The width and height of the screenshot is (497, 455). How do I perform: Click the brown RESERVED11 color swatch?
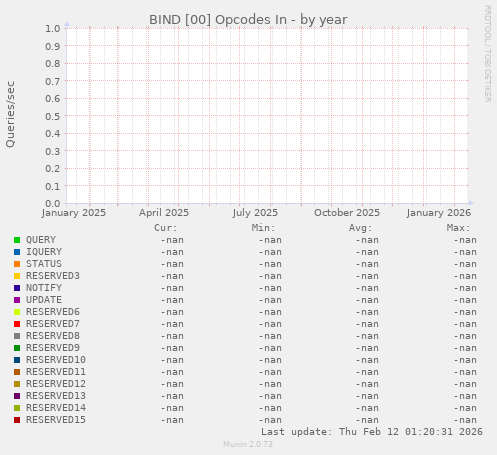tap(17, 372)
